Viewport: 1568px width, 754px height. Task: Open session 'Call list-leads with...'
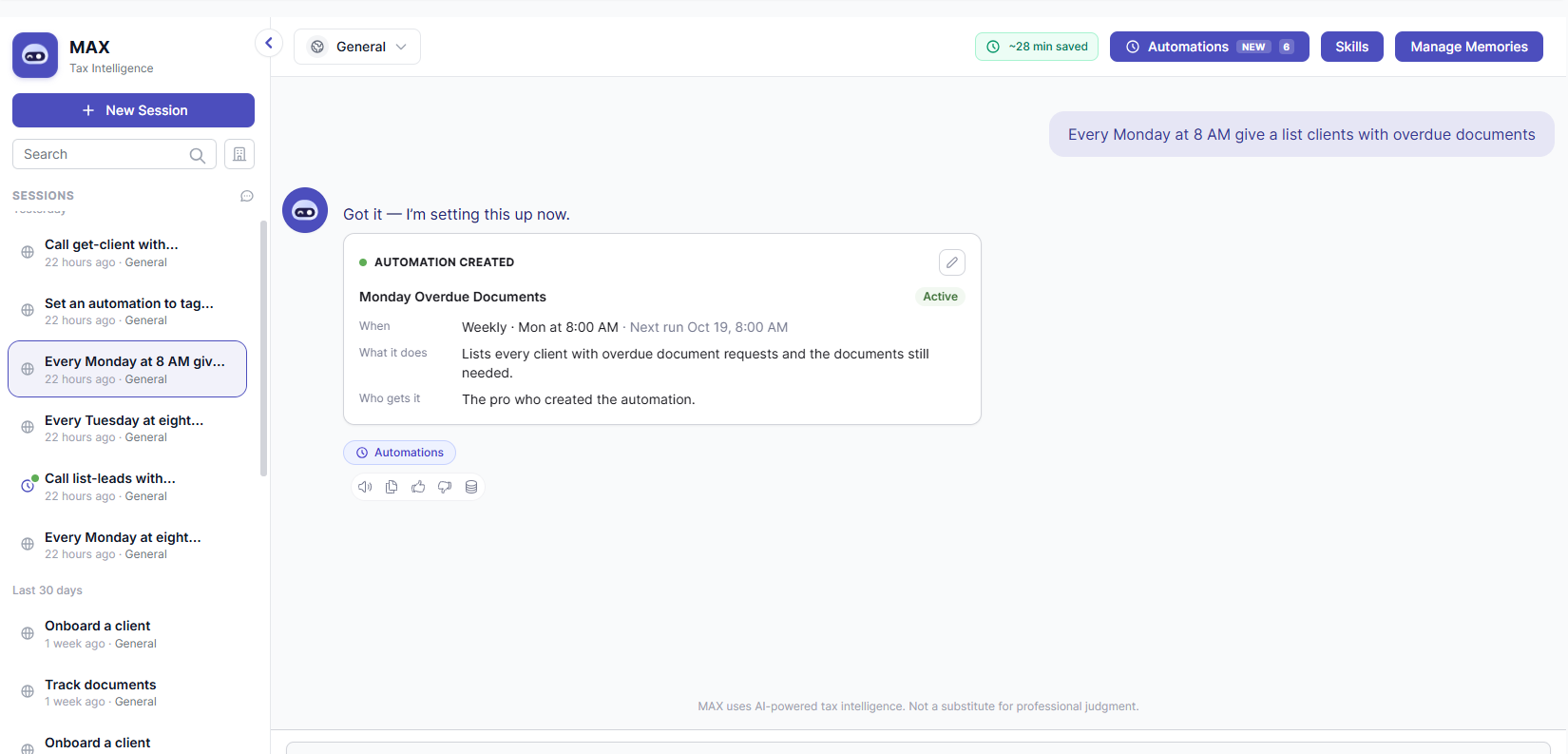coord(127,486)
